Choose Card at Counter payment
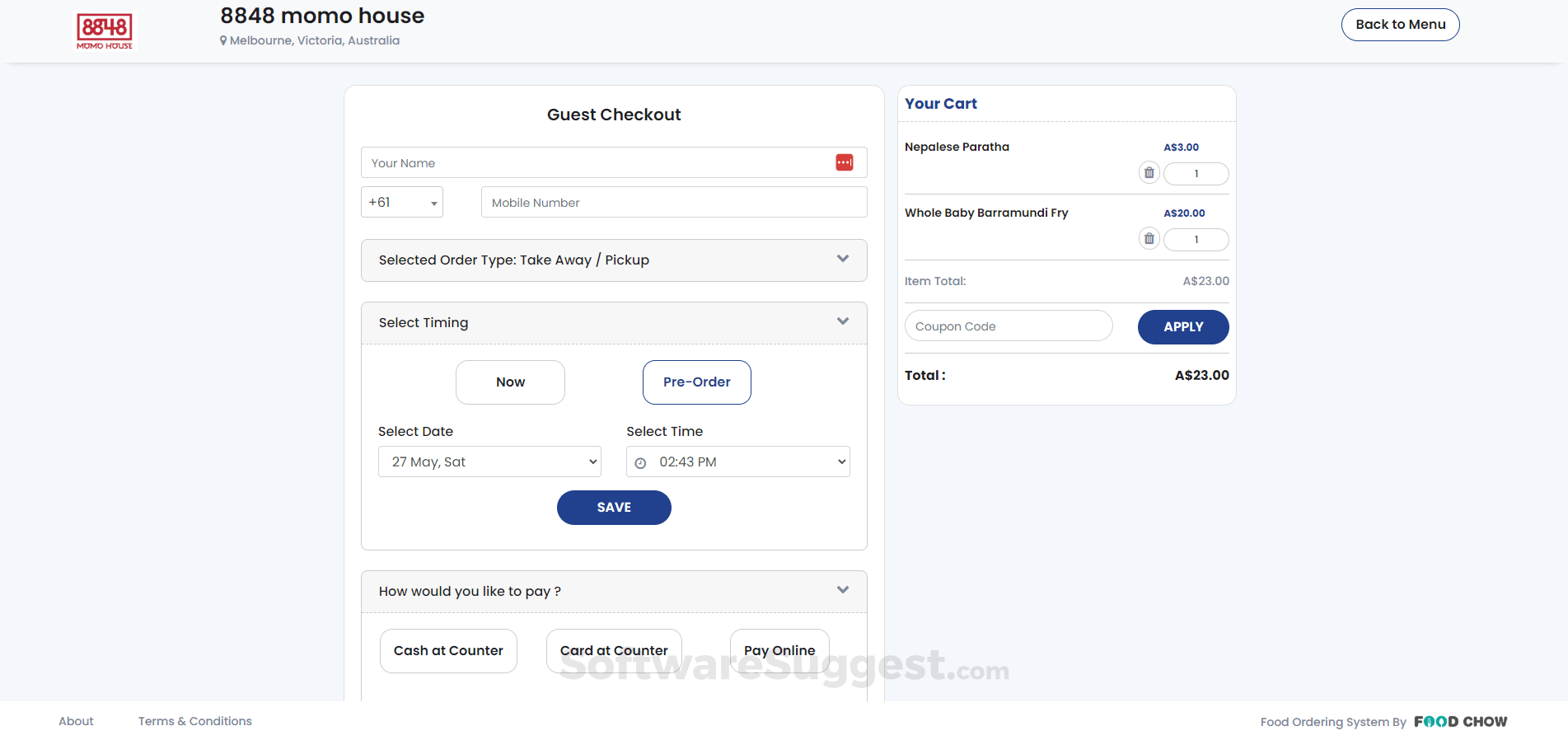Viewport: 1568px width, 745px height. coord(614,651)
